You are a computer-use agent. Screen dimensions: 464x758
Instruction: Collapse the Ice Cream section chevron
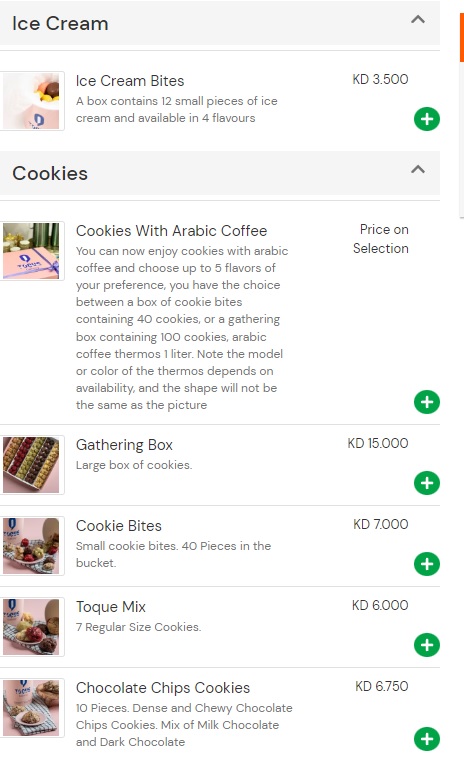418,19
